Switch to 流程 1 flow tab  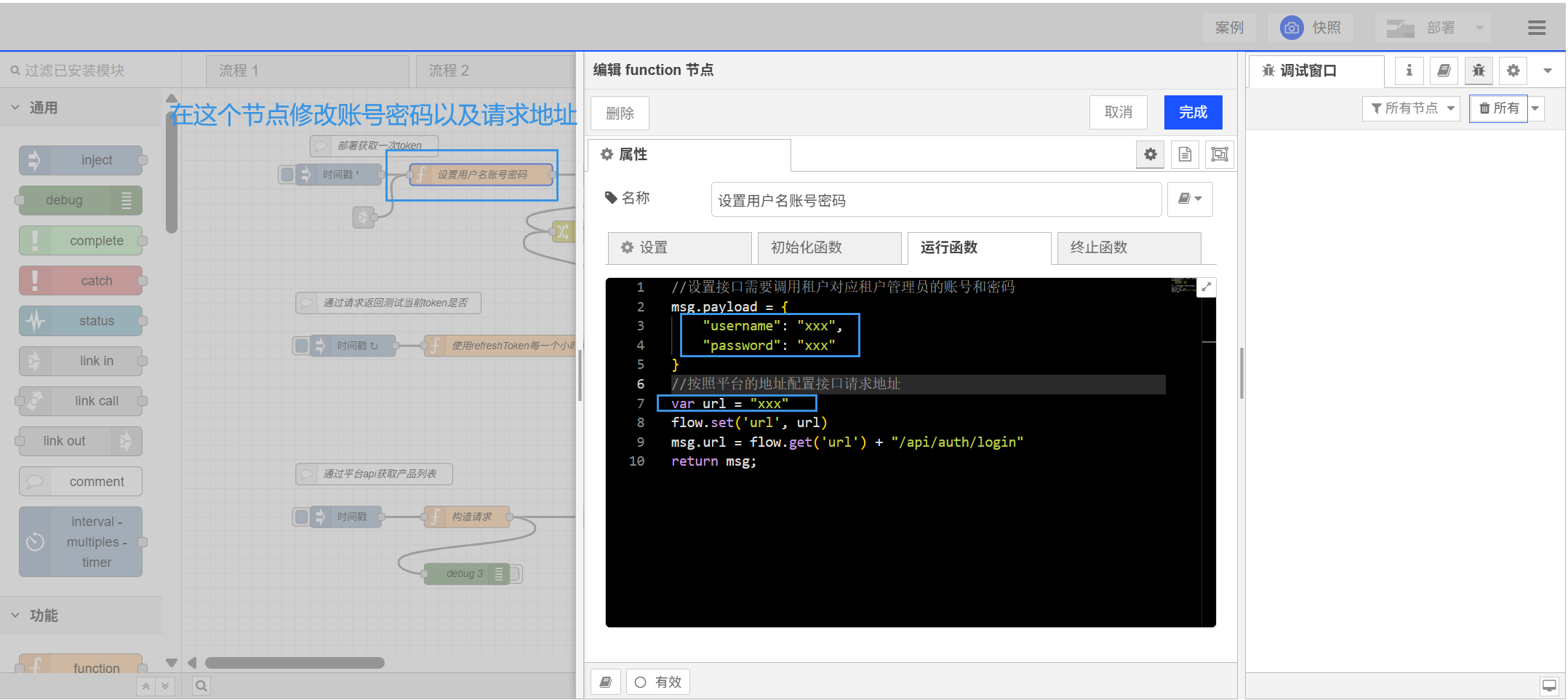[307, 71]
